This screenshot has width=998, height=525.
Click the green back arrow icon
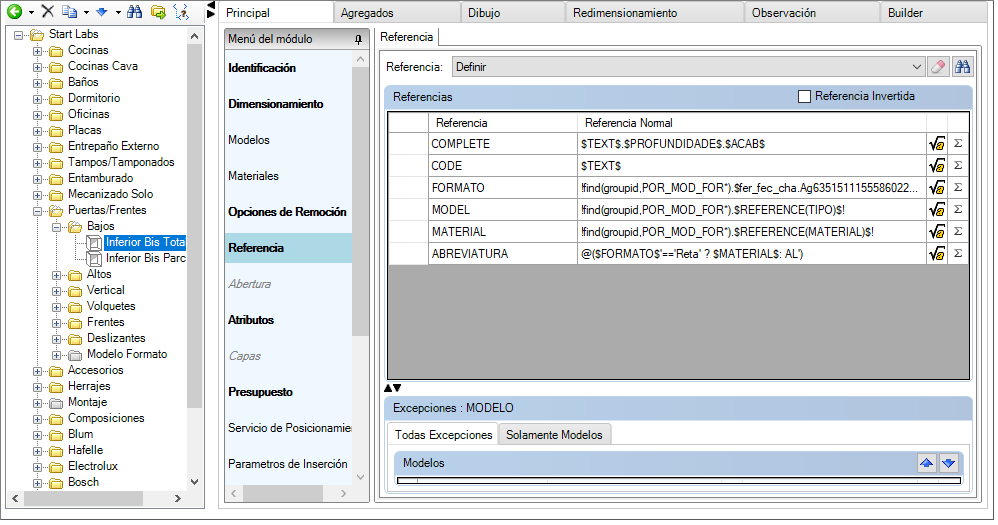point(15,11)
